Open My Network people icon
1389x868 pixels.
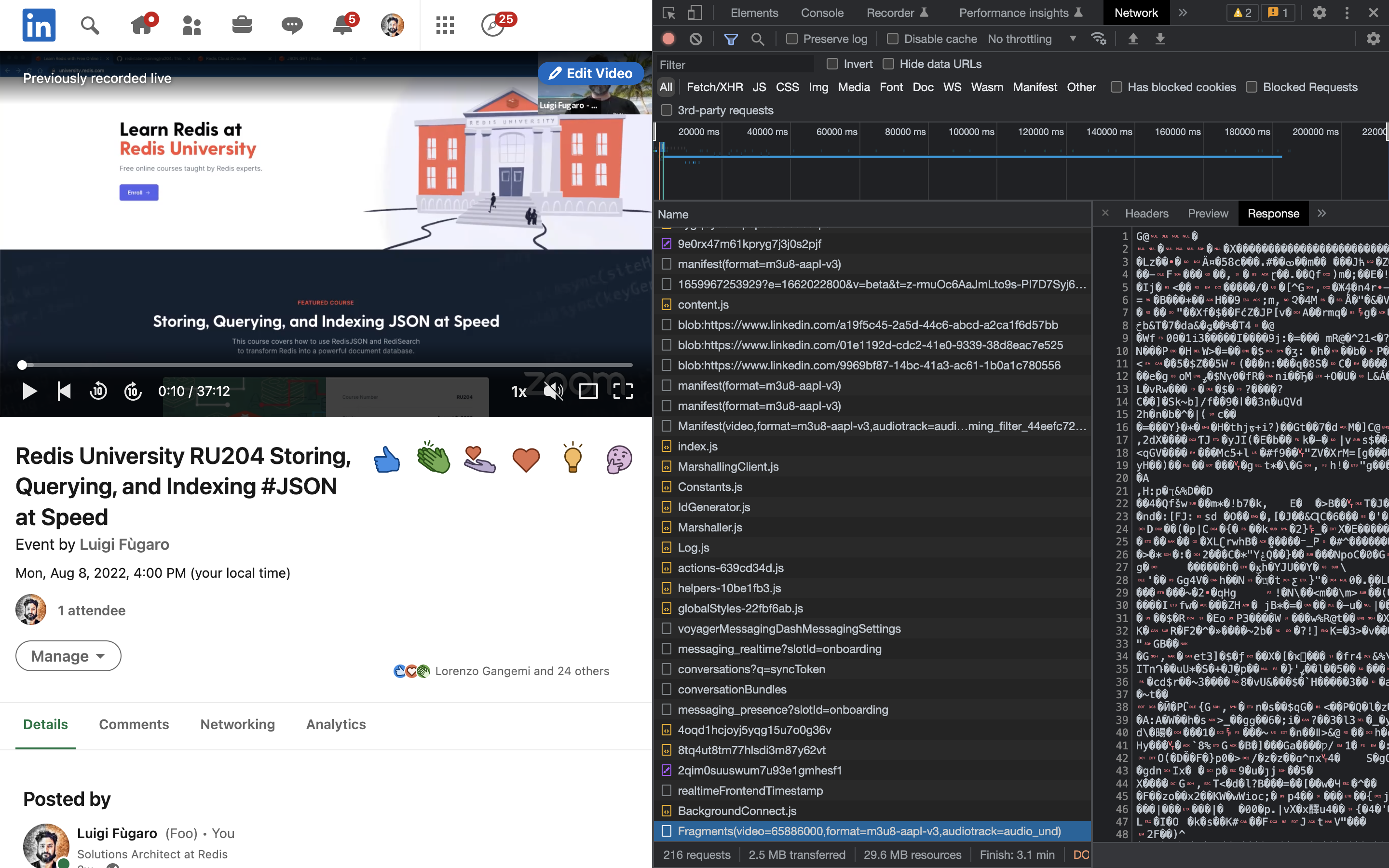tap(191, 25)
